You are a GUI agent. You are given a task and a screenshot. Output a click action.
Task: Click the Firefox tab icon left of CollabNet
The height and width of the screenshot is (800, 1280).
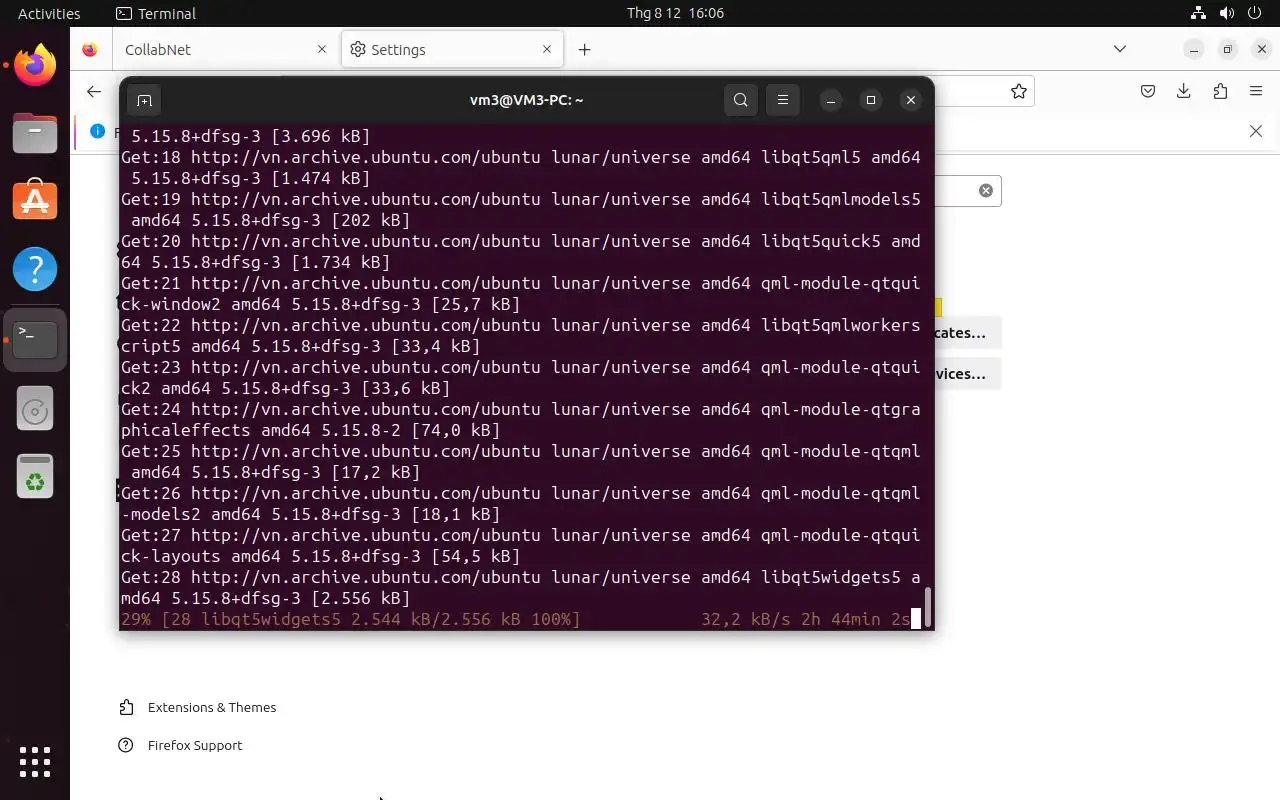(90, 49)
